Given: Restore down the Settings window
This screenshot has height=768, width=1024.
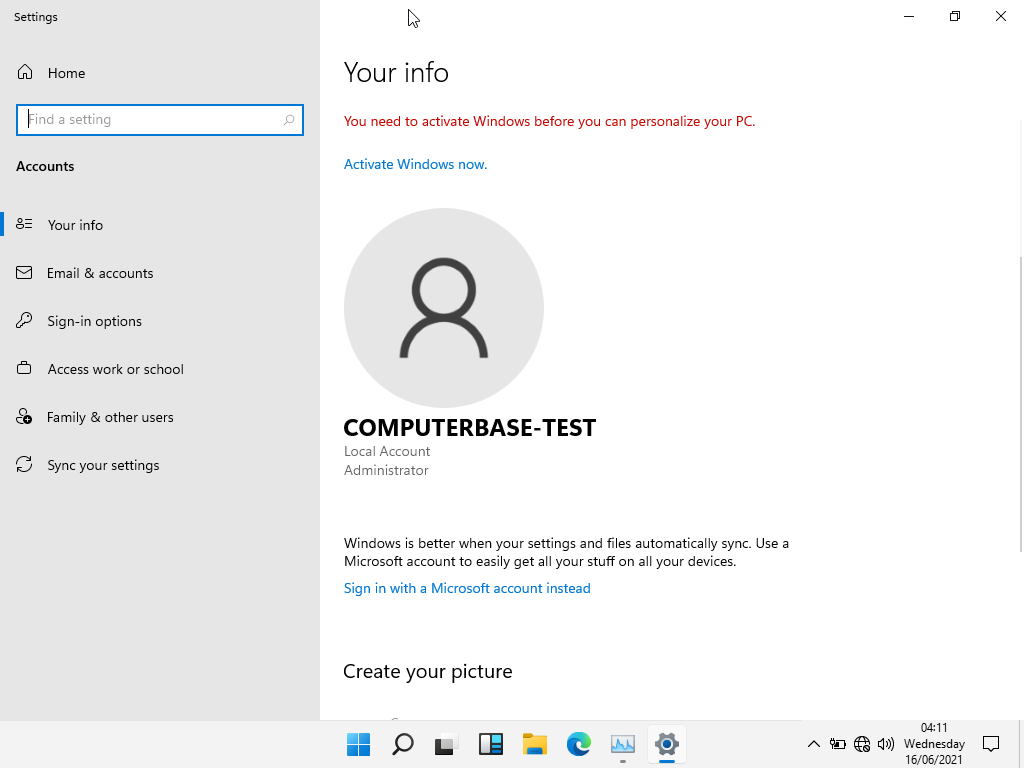Looking at the screenshot, I should [x=955, y=16].
